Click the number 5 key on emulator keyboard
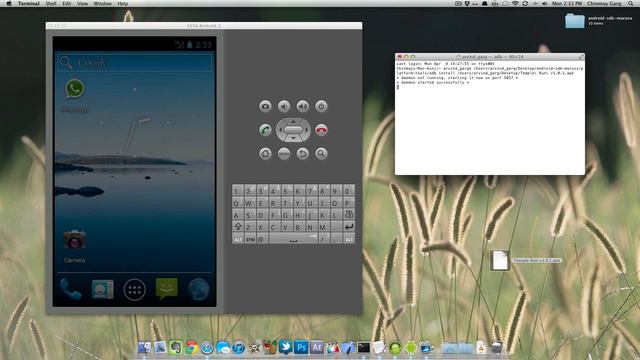 287,191
